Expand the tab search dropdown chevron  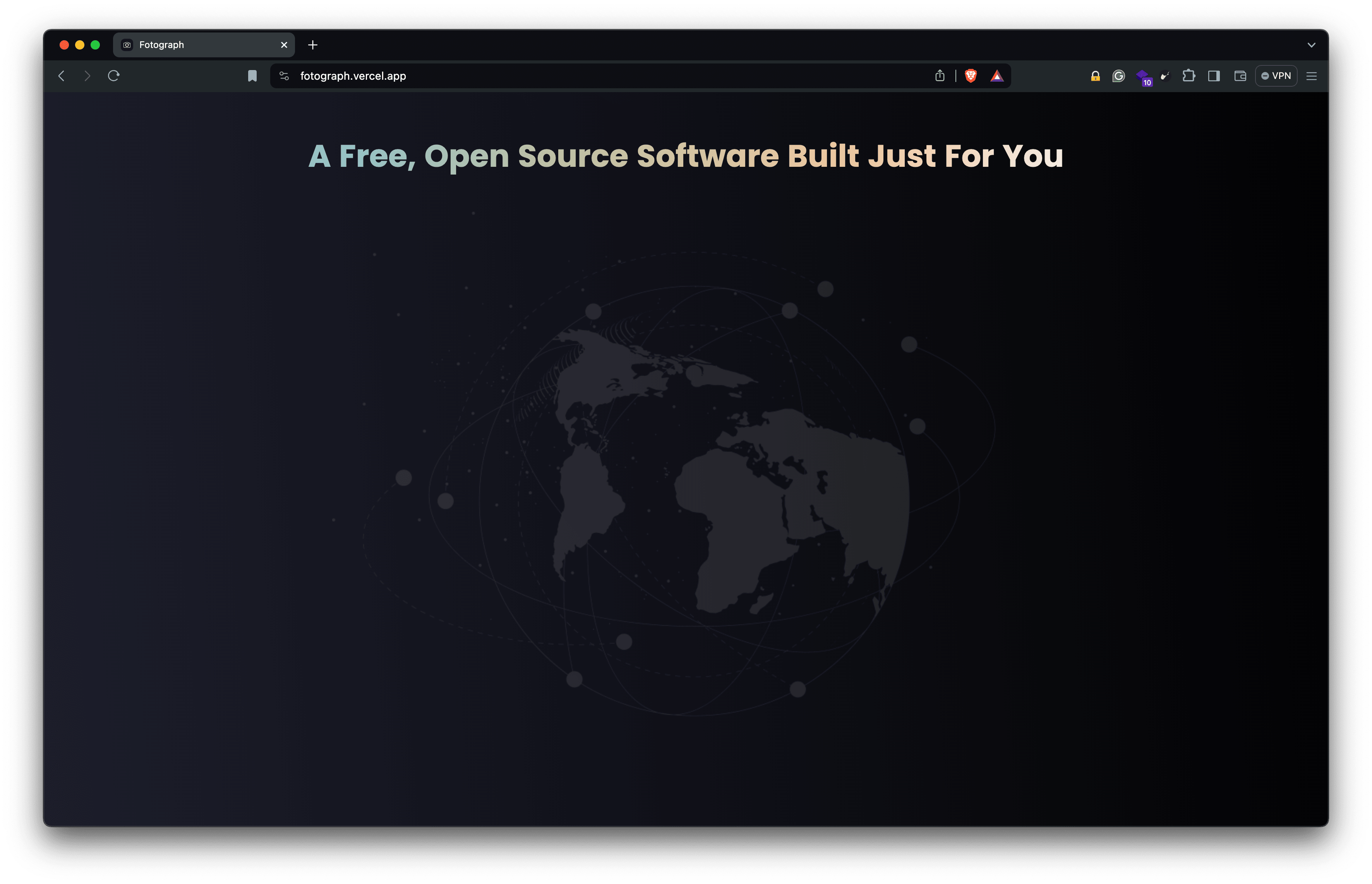(1312, 45)
